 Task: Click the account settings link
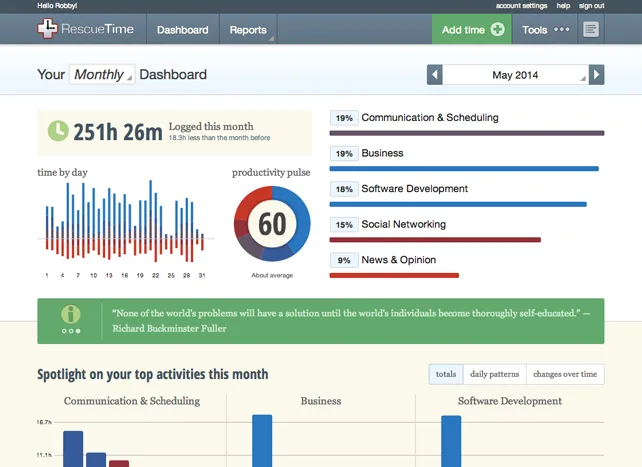[x=521, y=6]
